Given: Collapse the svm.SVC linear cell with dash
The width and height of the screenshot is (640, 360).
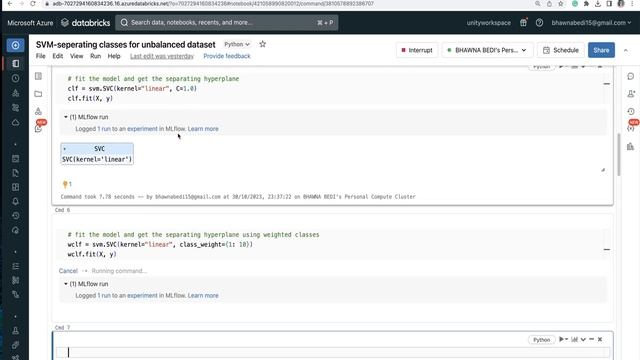Looking at the screenshot, I should coord(607,84).
